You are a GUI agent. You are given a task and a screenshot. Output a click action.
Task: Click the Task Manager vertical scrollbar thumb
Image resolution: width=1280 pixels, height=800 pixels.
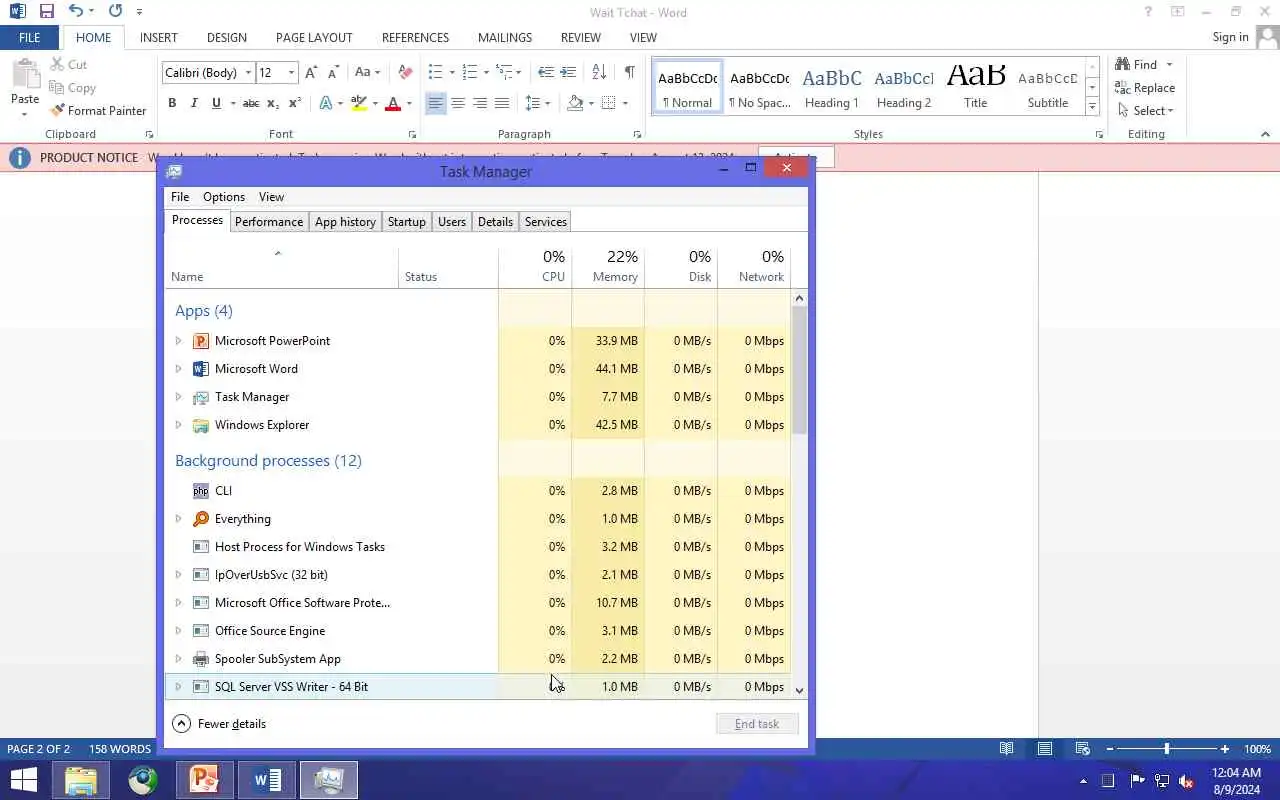coord(799,369)
